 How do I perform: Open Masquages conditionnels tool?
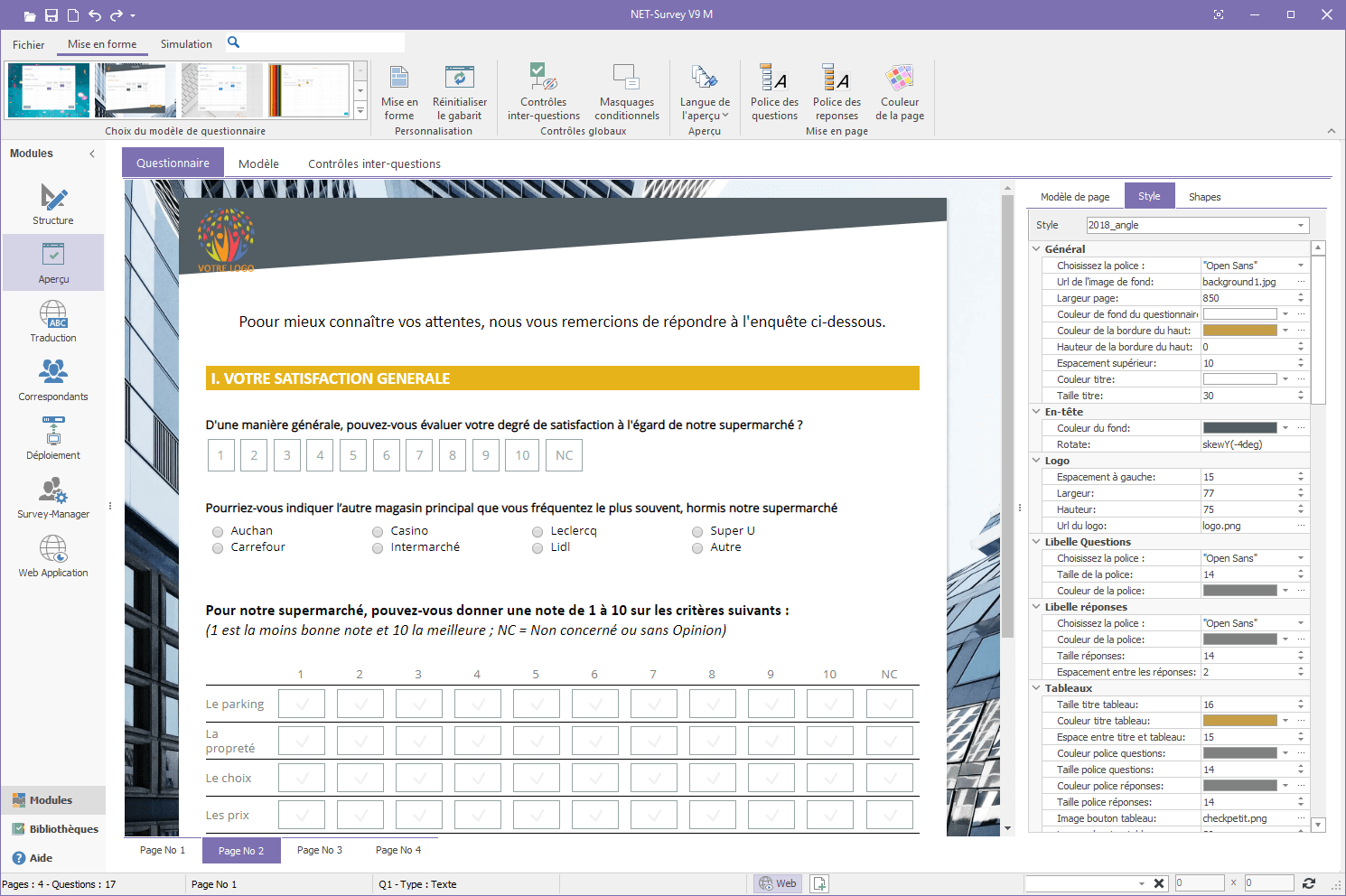[627, 93]
